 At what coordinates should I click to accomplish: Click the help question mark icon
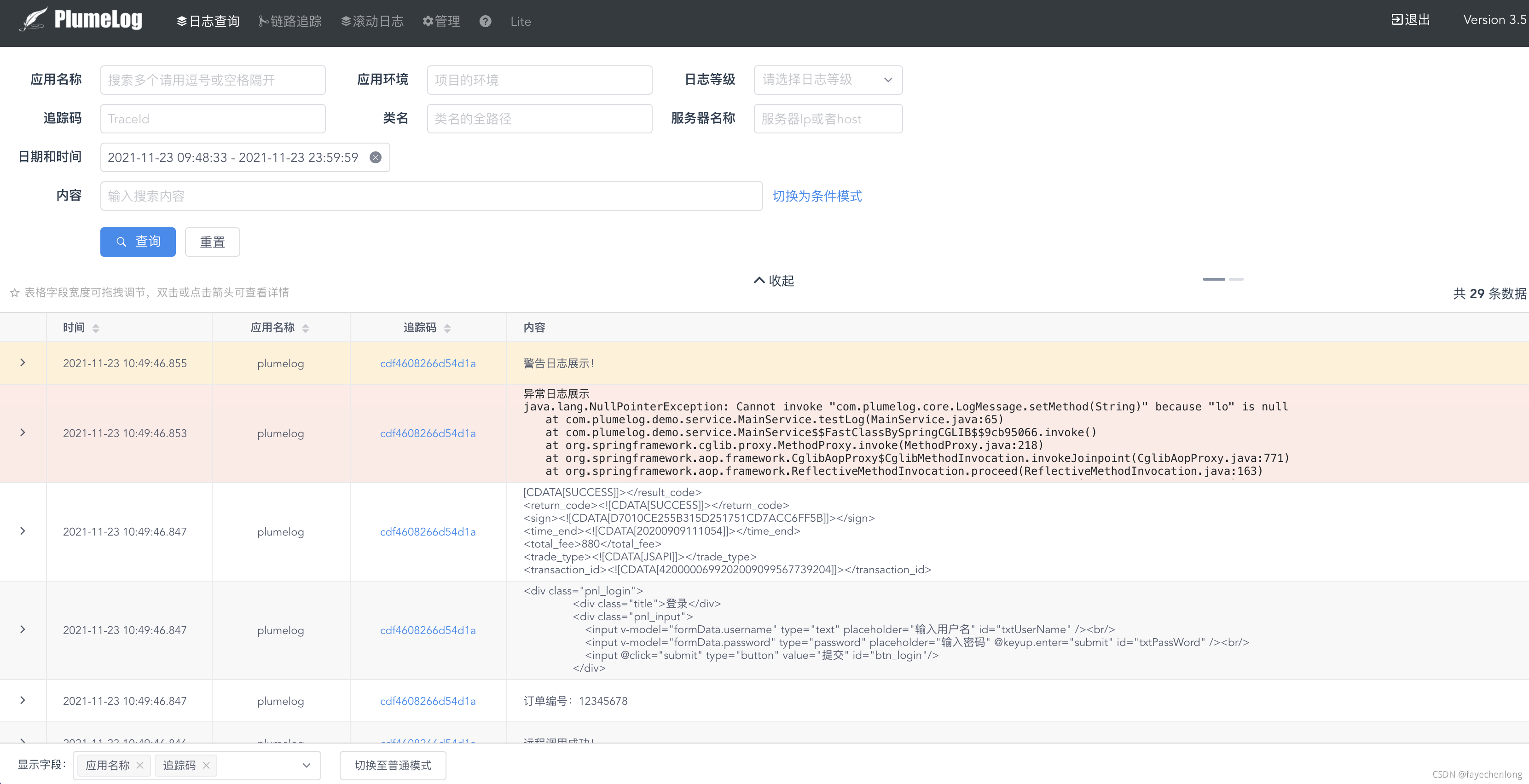pyautogui.click(x=485, y=21)
